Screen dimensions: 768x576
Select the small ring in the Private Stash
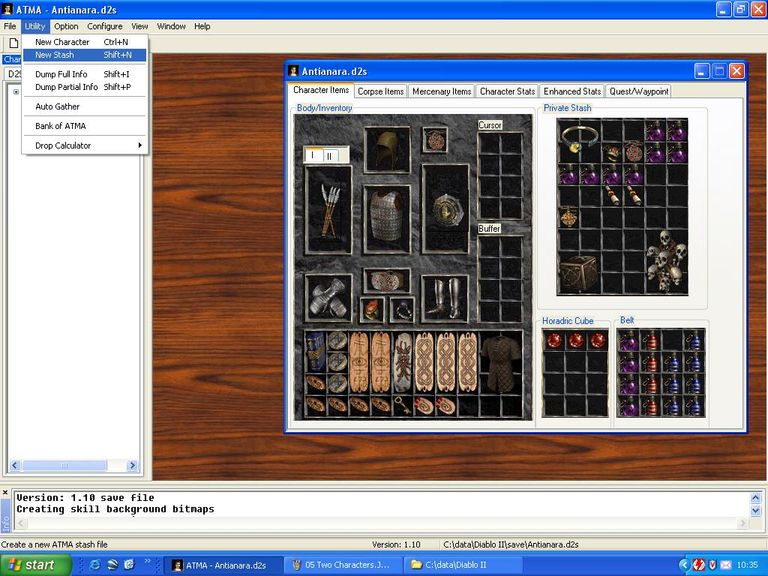pyautogui.click(x=611, y=152)
